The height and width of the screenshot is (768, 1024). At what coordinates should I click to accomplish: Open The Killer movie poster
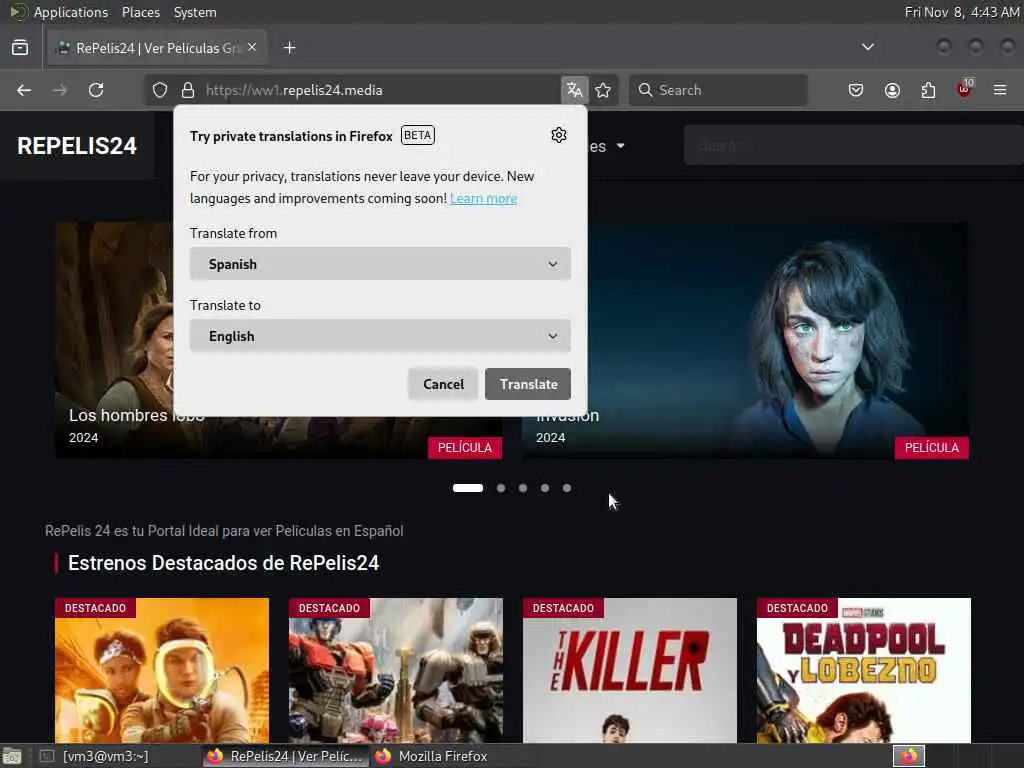coord(630,673)
